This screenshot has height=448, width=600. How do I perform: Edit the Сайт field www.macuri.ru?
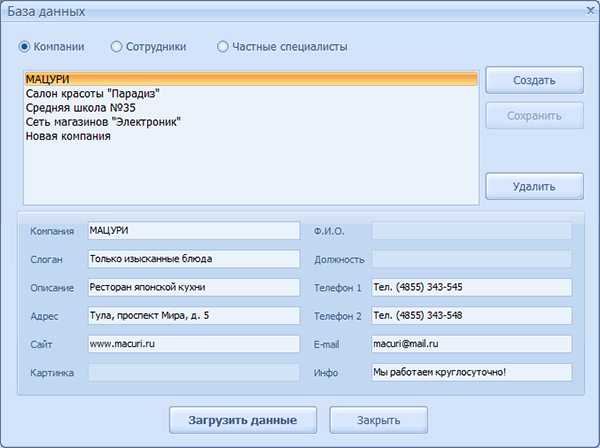(x=193, y=344)
